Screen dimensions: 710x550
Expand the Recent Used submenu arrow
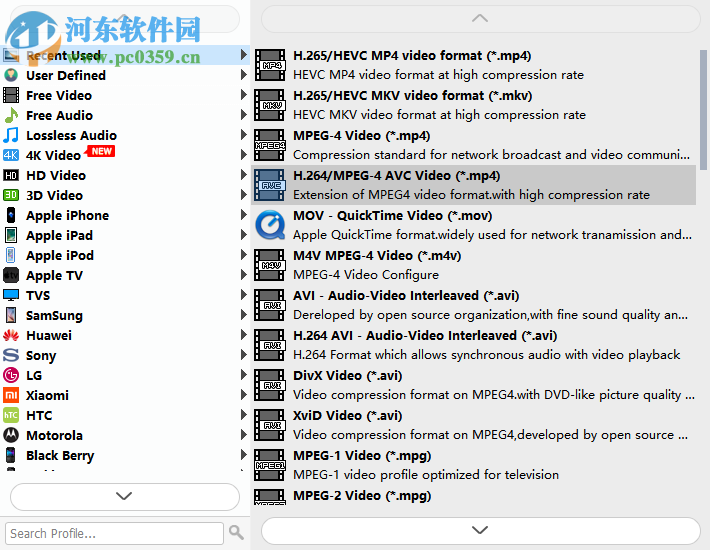tap(244, 55)
